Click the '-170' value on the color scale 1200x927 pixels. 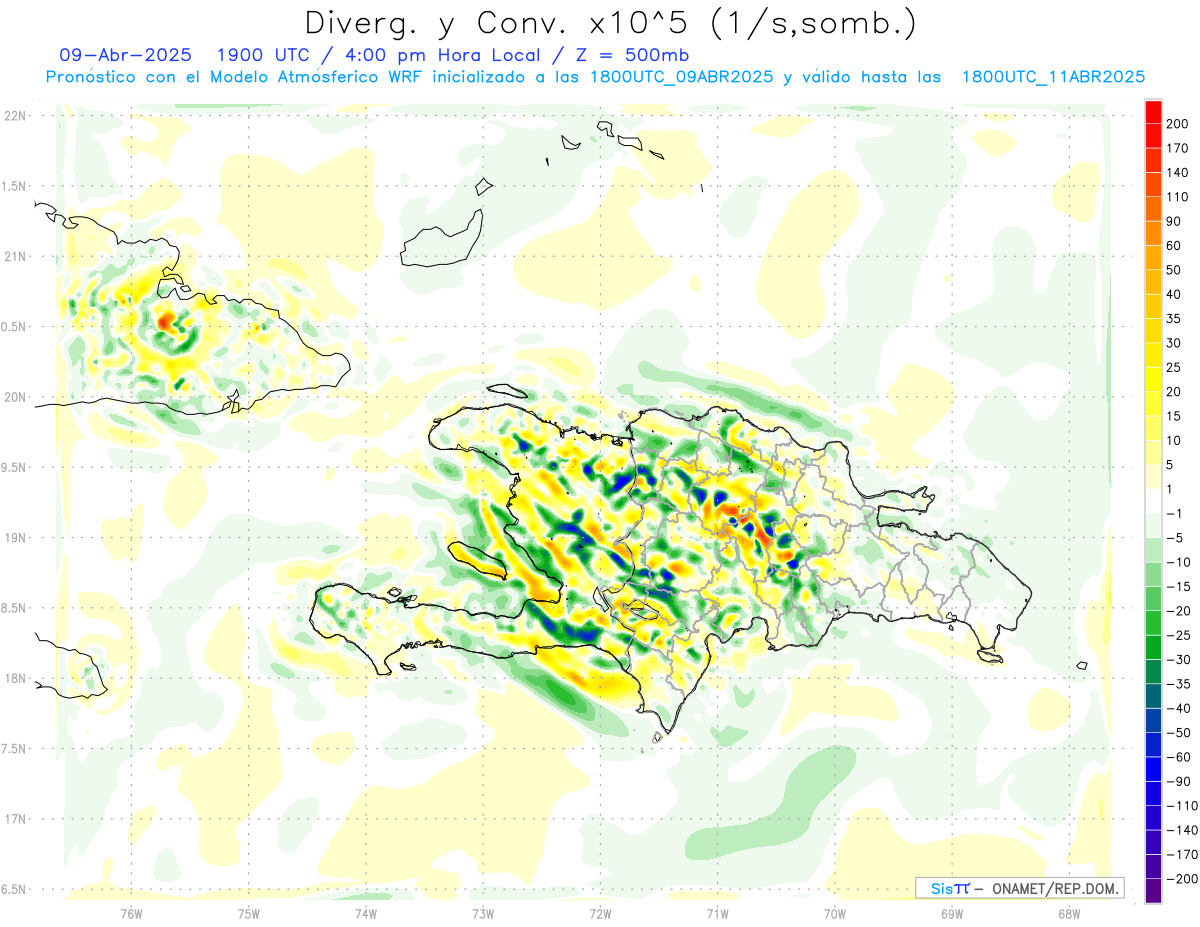tap(1182, 854)
